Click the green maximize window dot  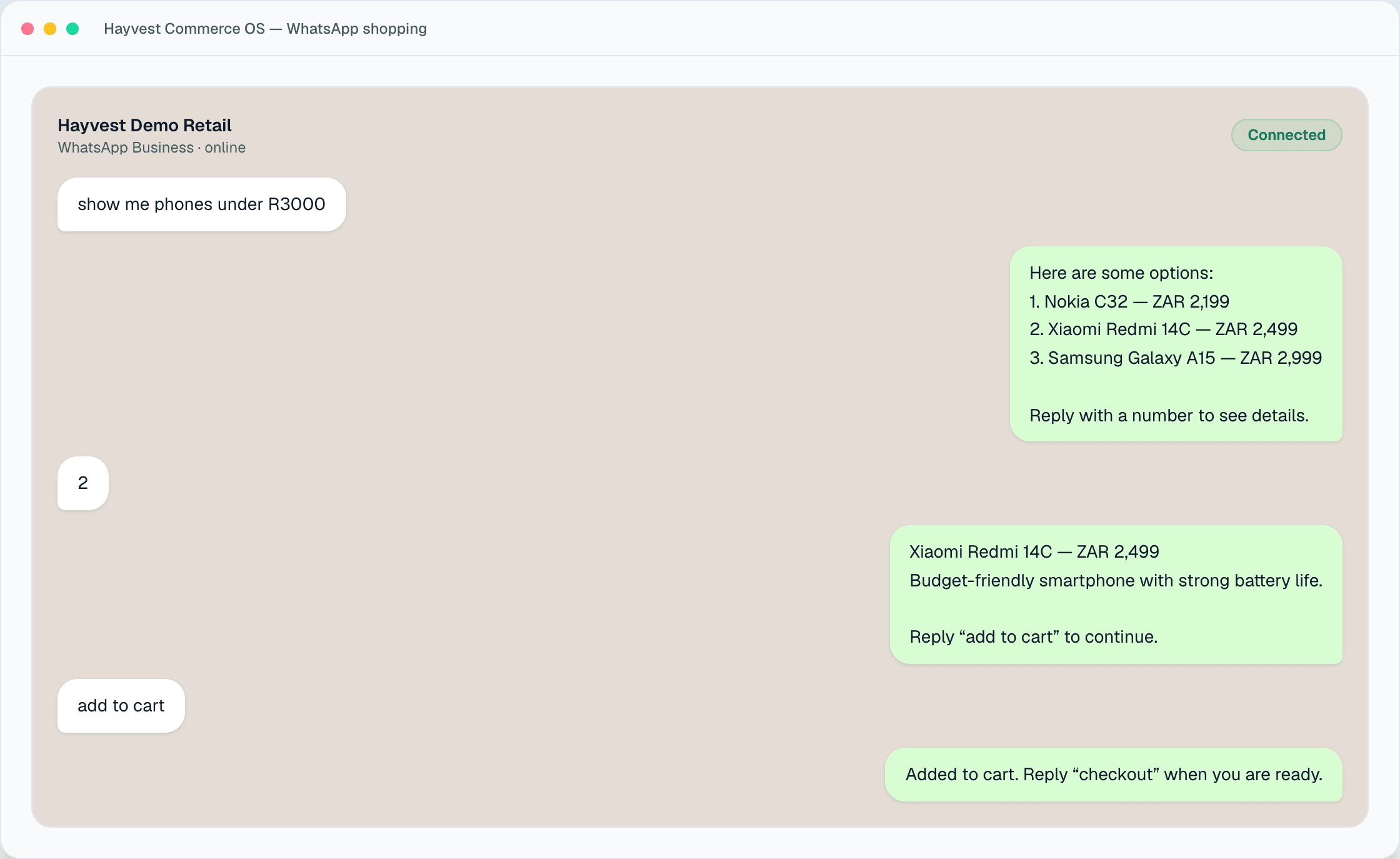72,29
